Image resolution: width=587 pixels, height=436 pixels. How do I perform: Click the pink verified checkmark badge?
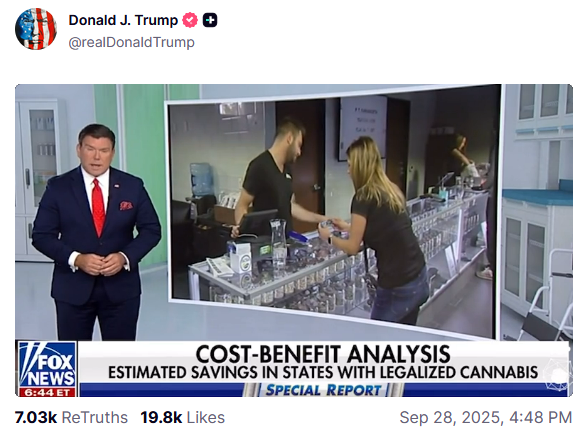190,20
